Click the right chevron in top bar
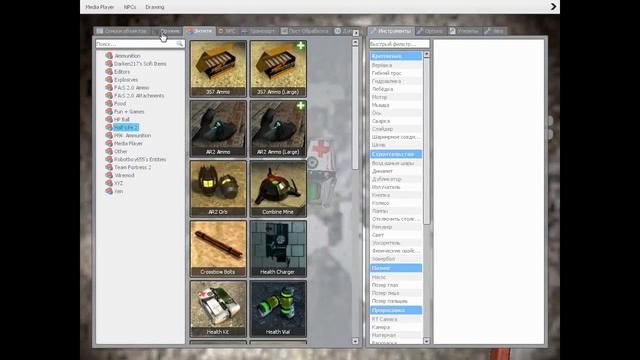Screen dimensions: 640x360 pyautogui.click(x=553, y=7)
